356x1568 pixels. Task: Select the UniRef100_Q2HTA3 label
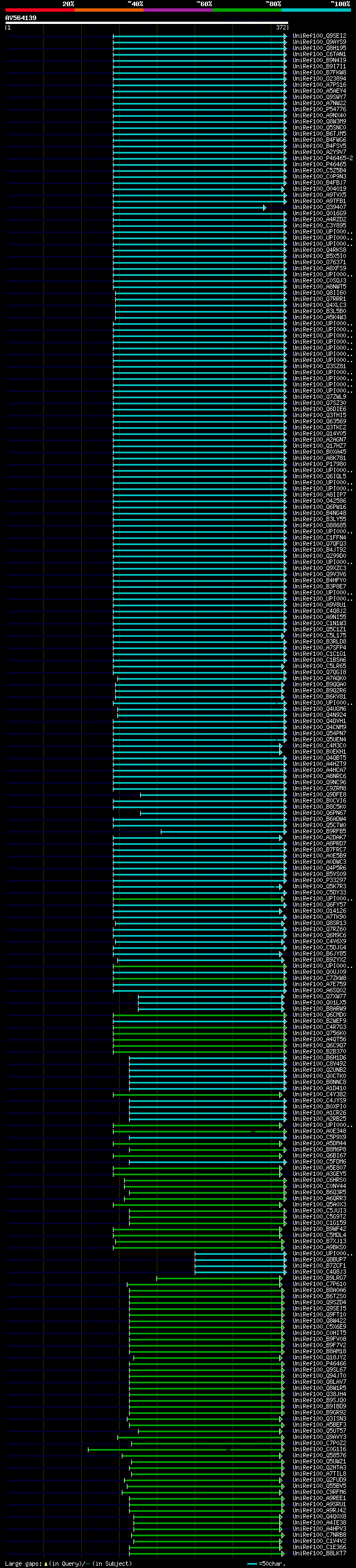point(319,1468)
